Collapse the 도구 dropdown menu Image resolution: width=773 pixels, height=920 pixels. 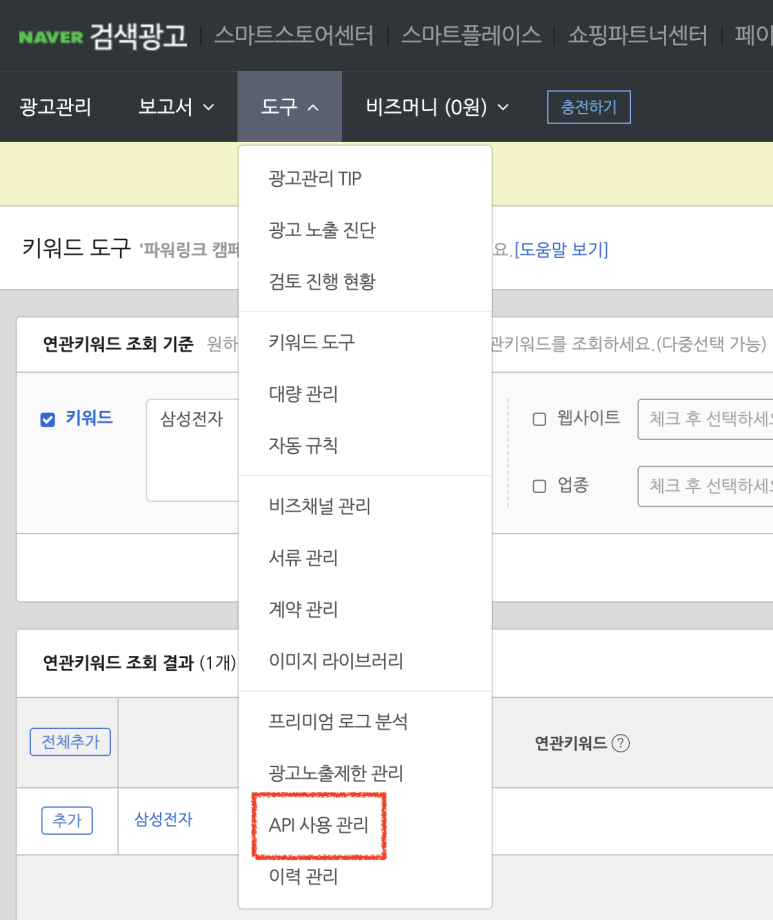click(289, 107)
